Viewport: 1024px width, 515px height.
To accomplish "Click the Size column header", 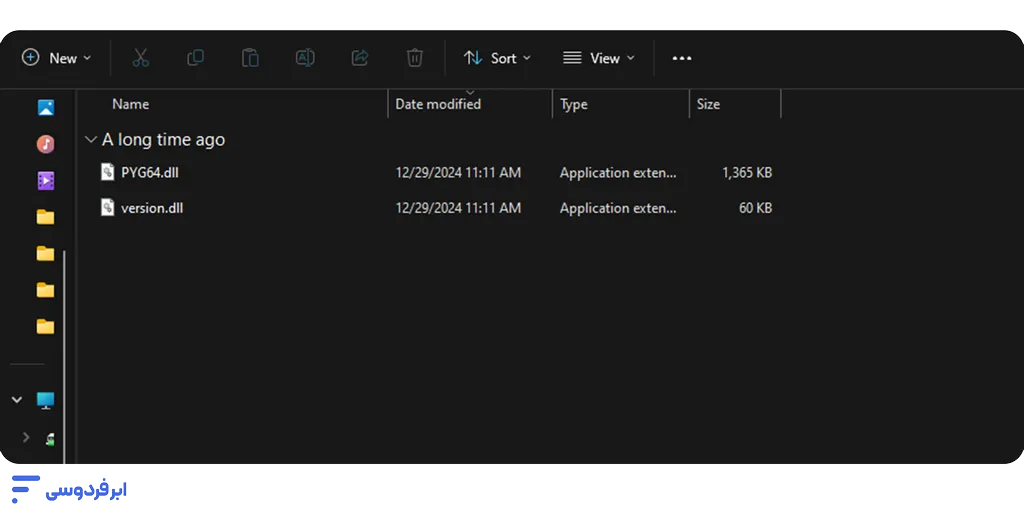I will 708,104.
